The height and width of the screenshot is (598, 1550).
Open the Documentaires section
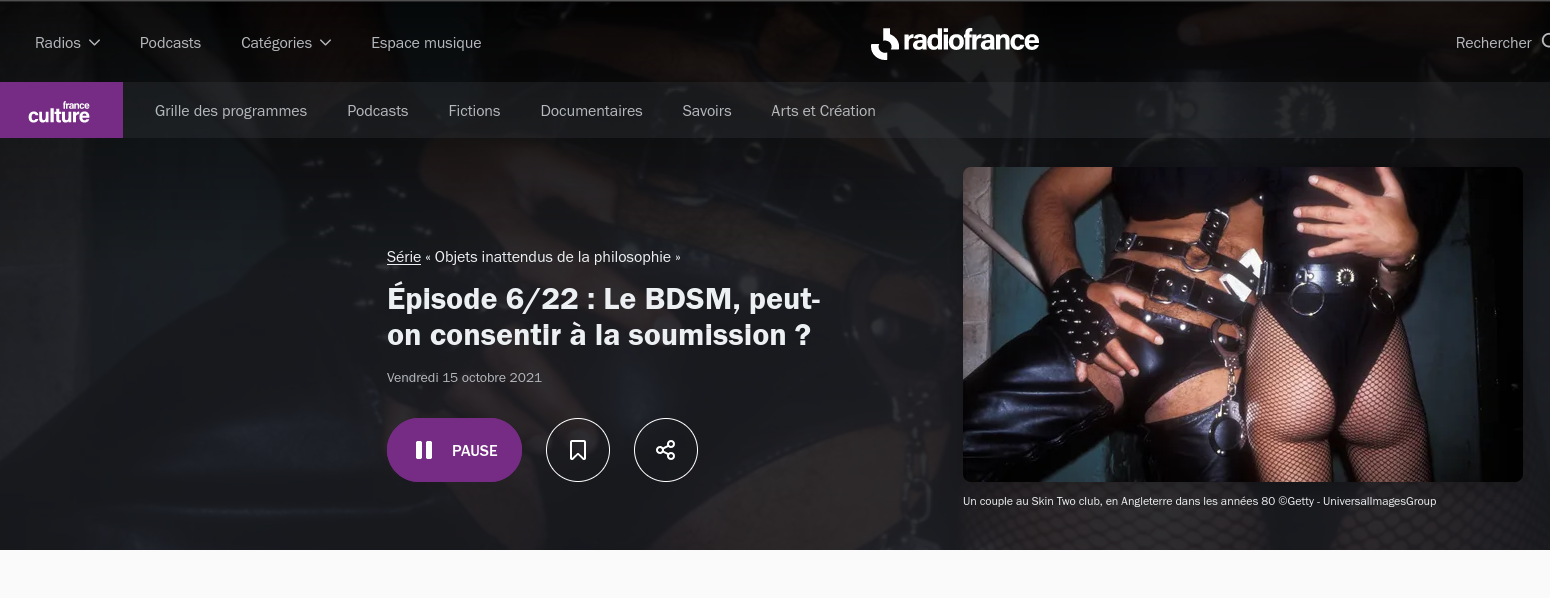(x=591, y=111)
